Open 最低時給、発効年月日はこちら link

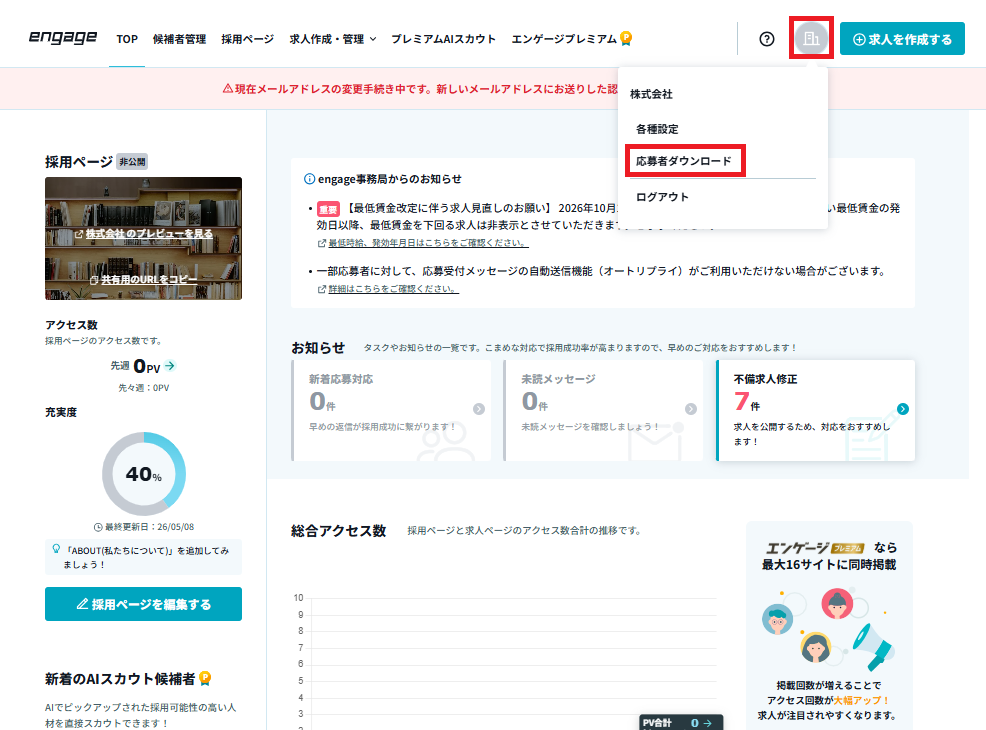coord(423,243)
